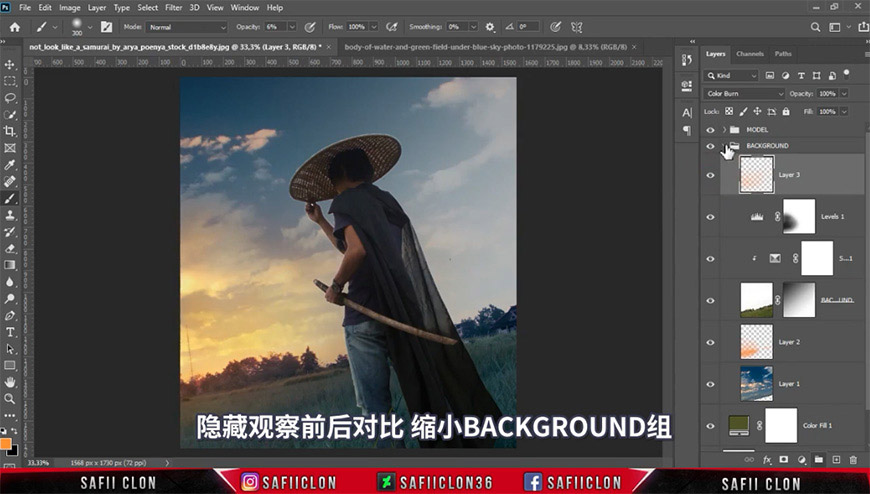Open layer Fill 100% dropdown

pos(844,112)
